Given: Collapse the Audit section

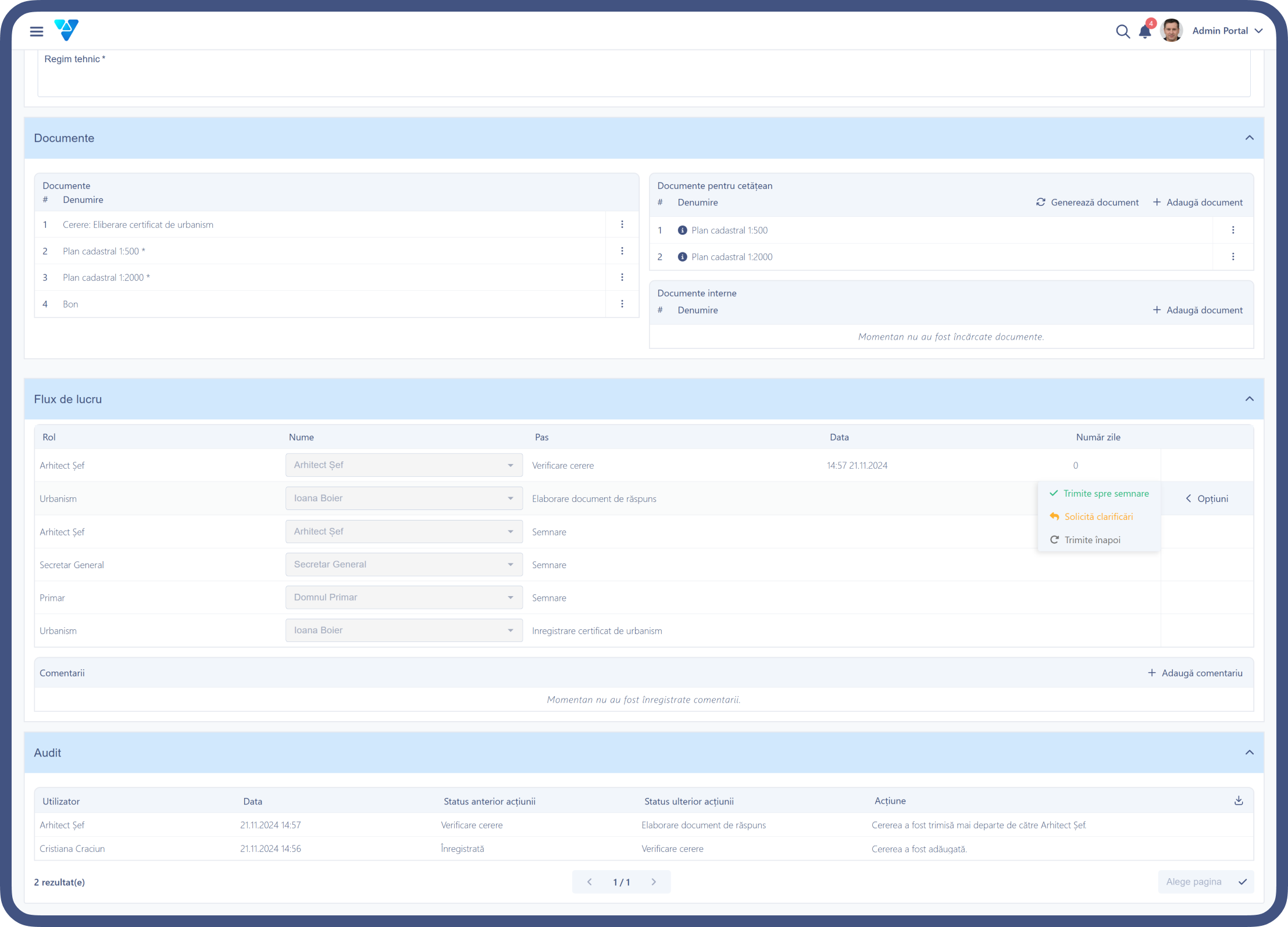Looking at the screenshot, I should click(x=1250, y=753).
